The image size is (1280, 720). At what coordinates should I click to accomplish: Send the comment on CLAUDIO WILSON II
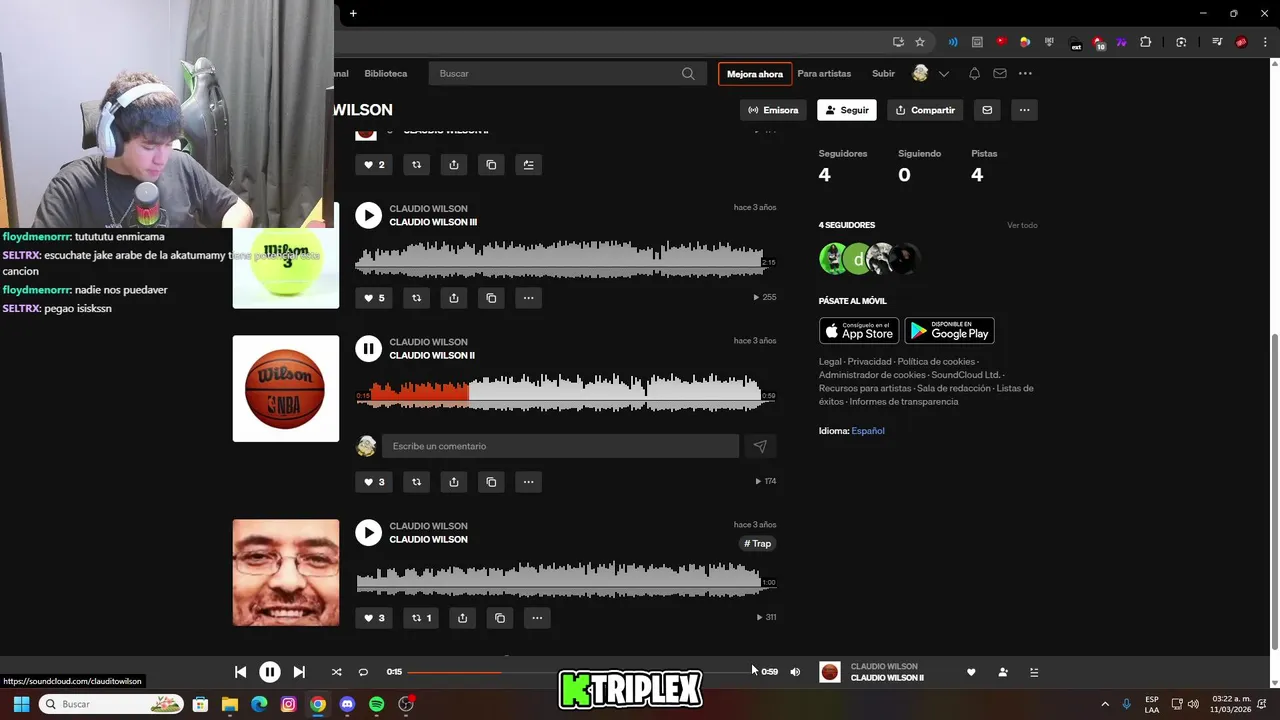click(x=760, y=446)
